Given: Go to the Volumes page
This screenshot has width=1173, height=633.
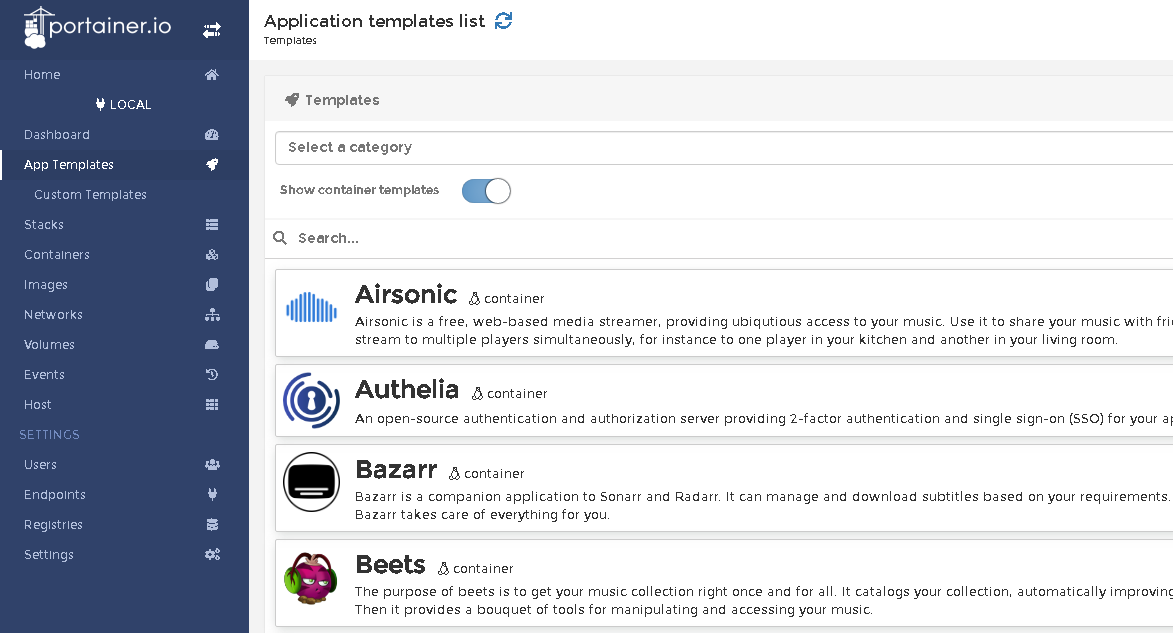Looking at the screenshot, I should (49, 345).
